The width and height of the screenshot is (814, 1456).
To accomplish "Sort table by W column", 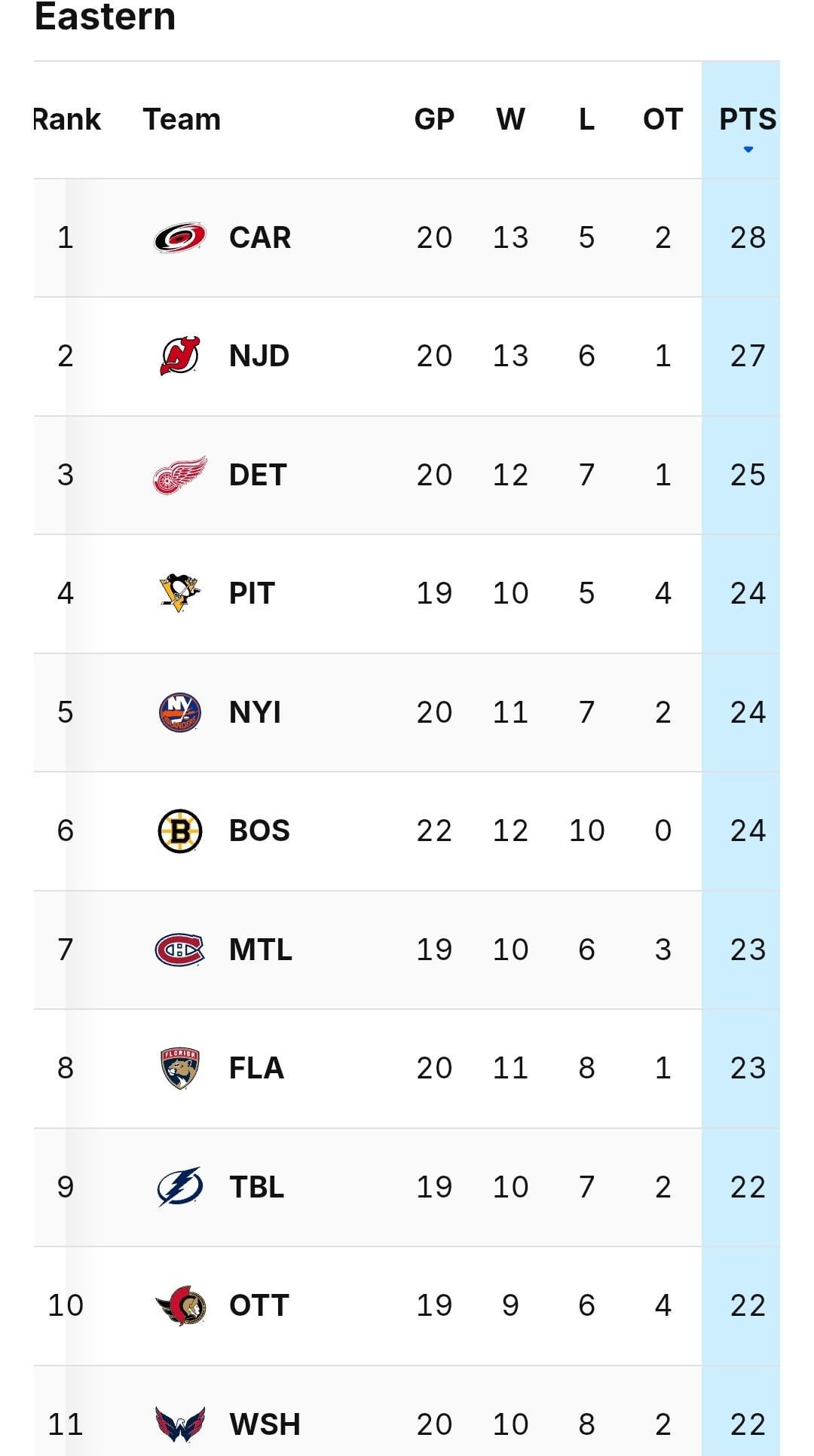I will coord(510,119).
